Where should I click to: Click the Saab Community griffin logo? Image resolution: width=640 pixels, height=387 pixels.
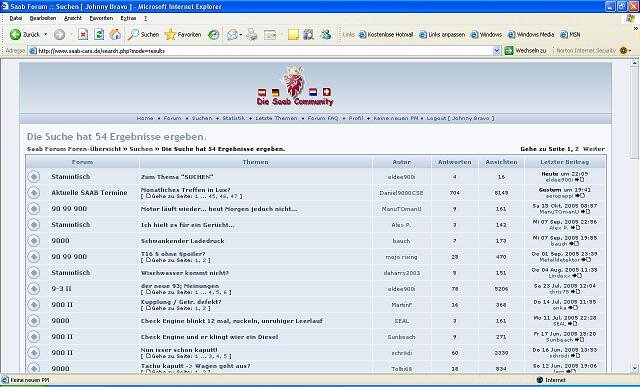295,86
